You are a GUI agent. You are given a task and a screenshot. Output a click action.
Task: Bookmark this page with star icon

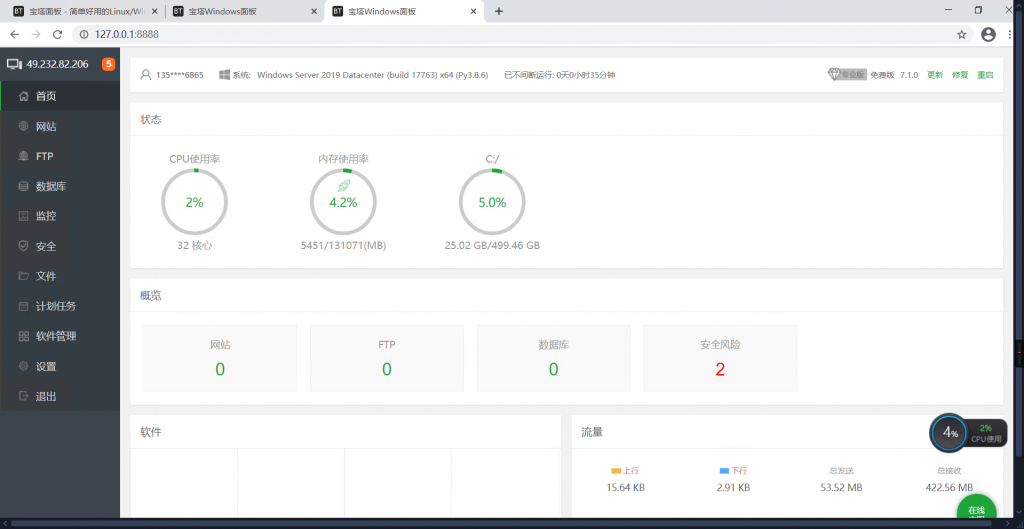click(x=961, y=35)
